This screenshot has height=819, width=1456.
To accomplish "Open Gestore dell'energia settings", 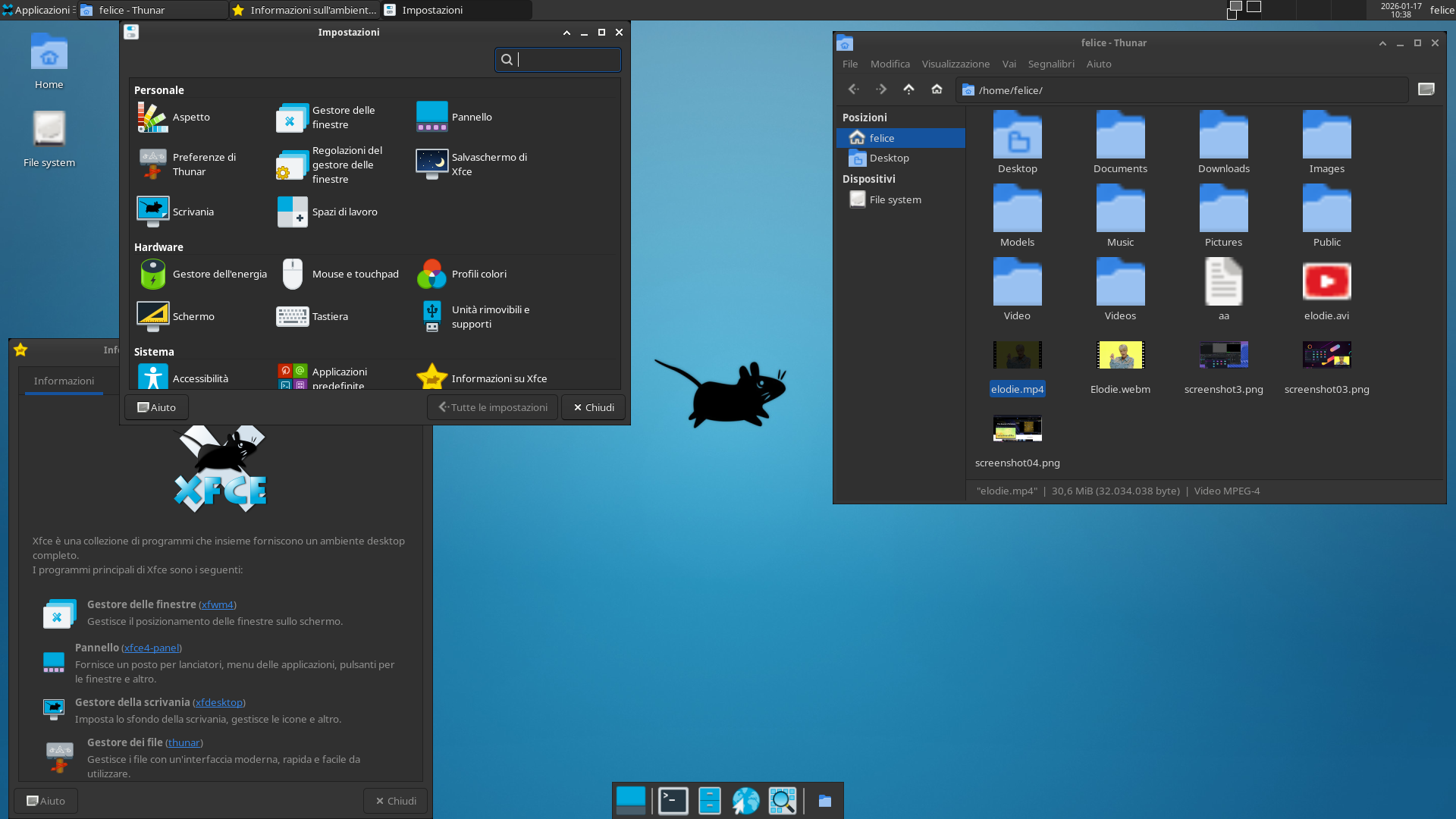I will click(202, 275).
